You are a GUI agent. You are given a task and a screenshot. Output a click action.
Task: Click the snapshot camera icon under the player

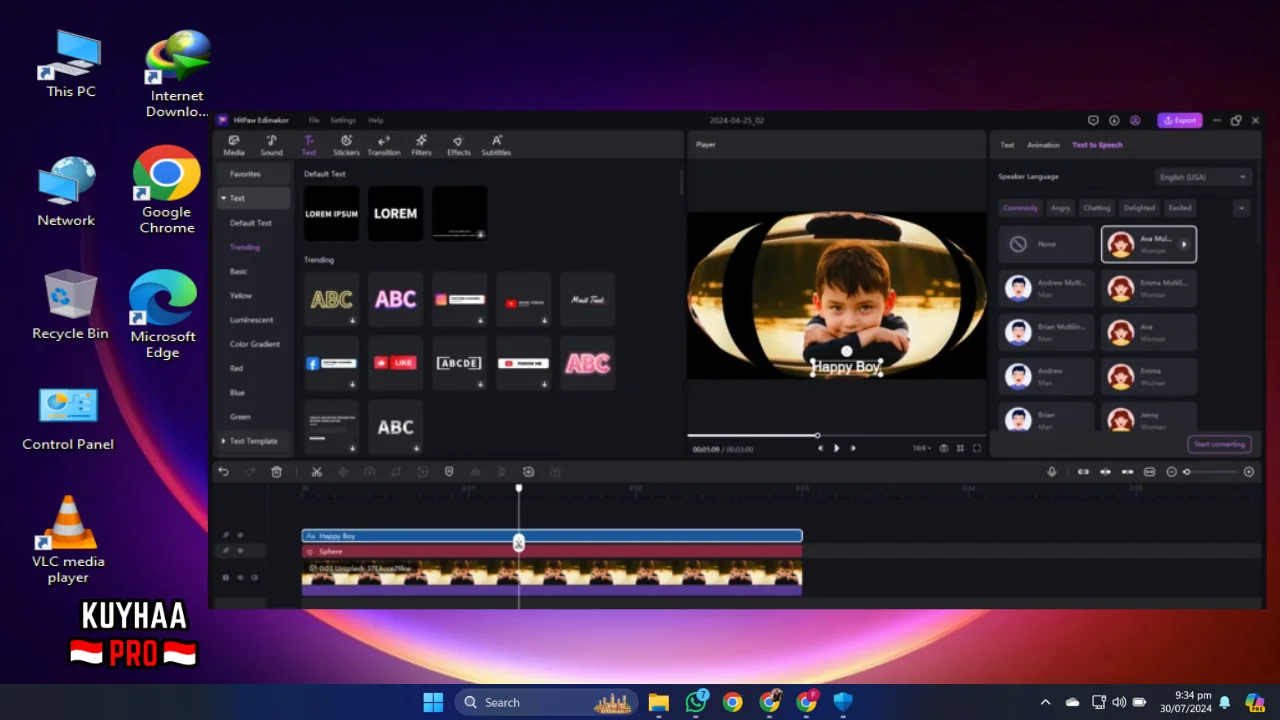point(943,448)
